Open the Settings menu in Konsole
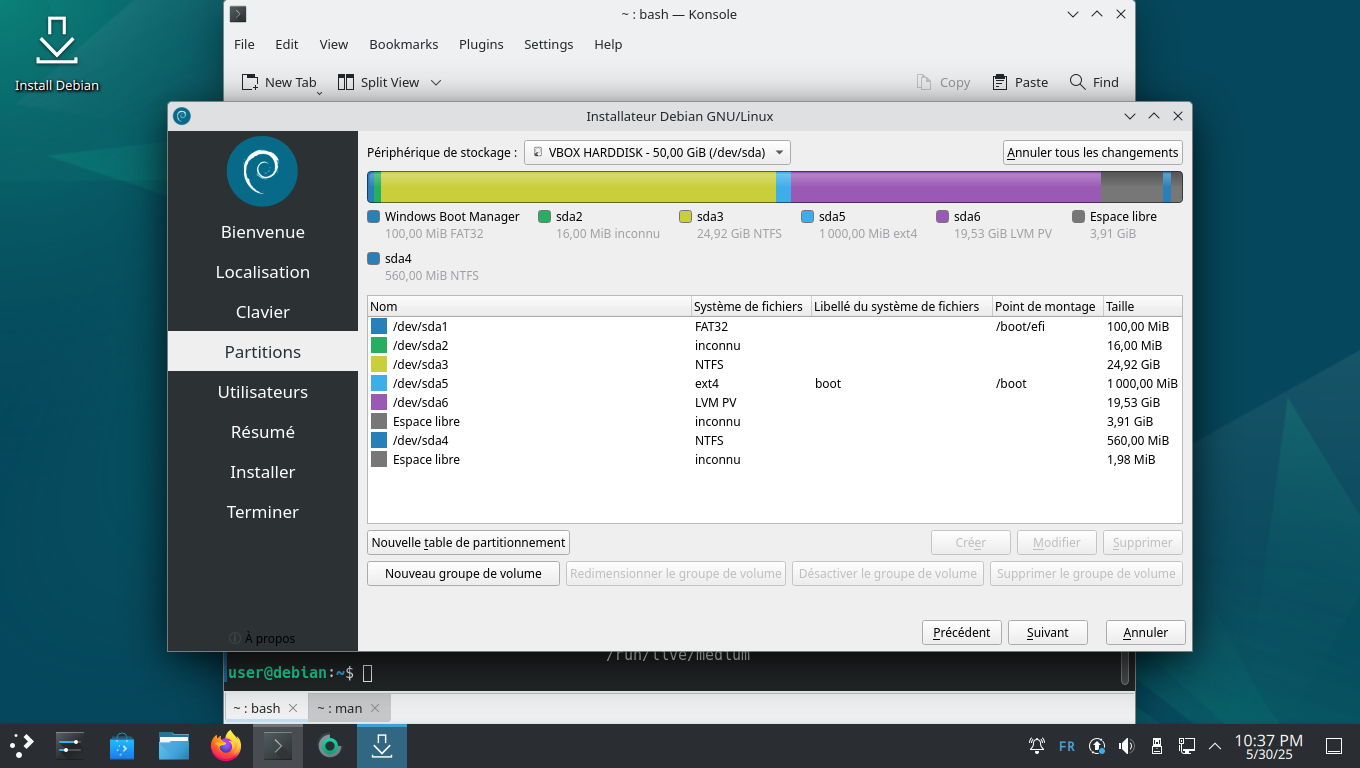Screen dimensions: 1360x768 [549, 44]
